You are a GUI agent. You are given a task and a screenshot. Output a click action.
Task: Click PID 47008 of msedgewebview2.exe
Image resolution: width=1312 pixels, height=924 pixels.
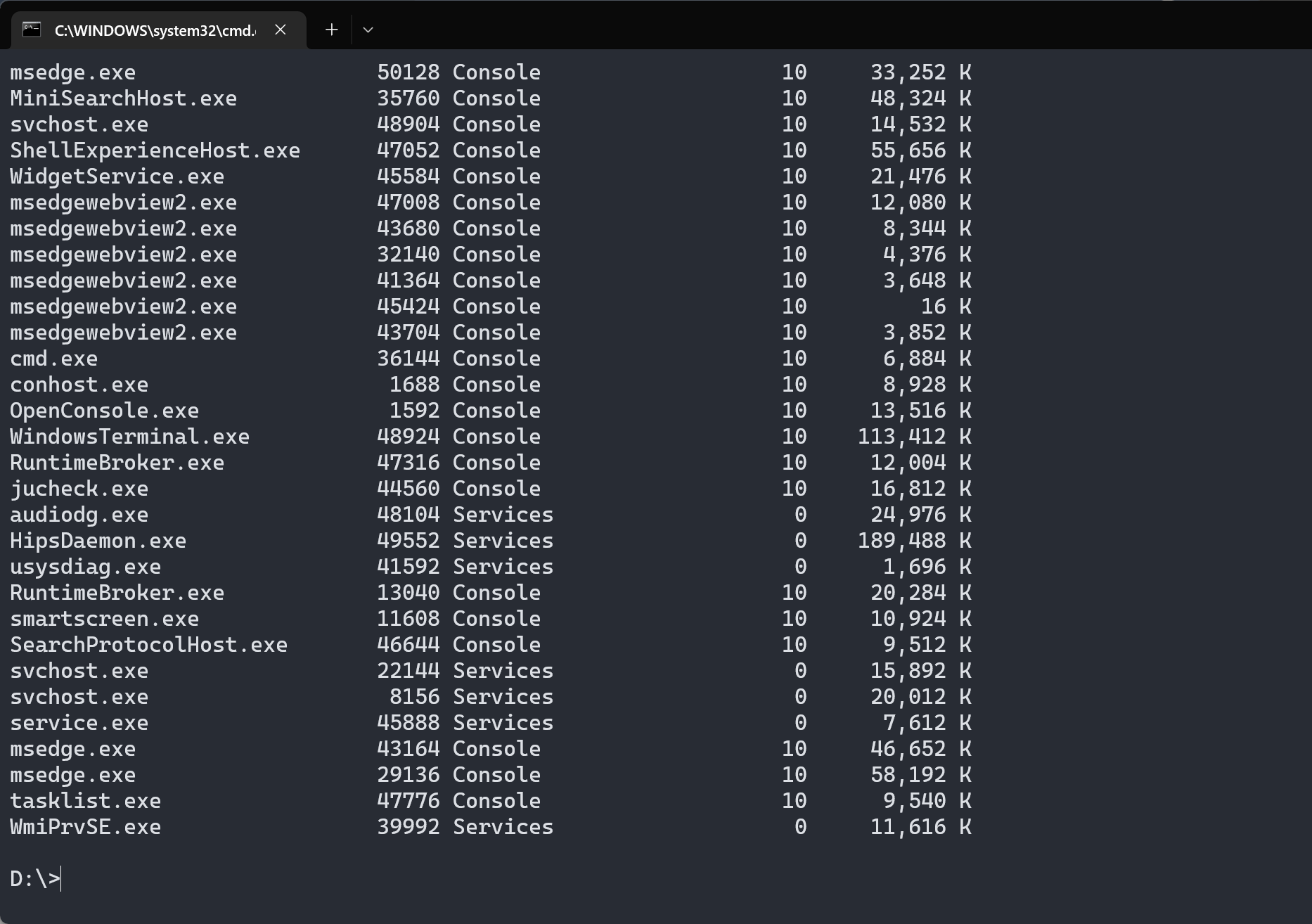coord(409,203)
